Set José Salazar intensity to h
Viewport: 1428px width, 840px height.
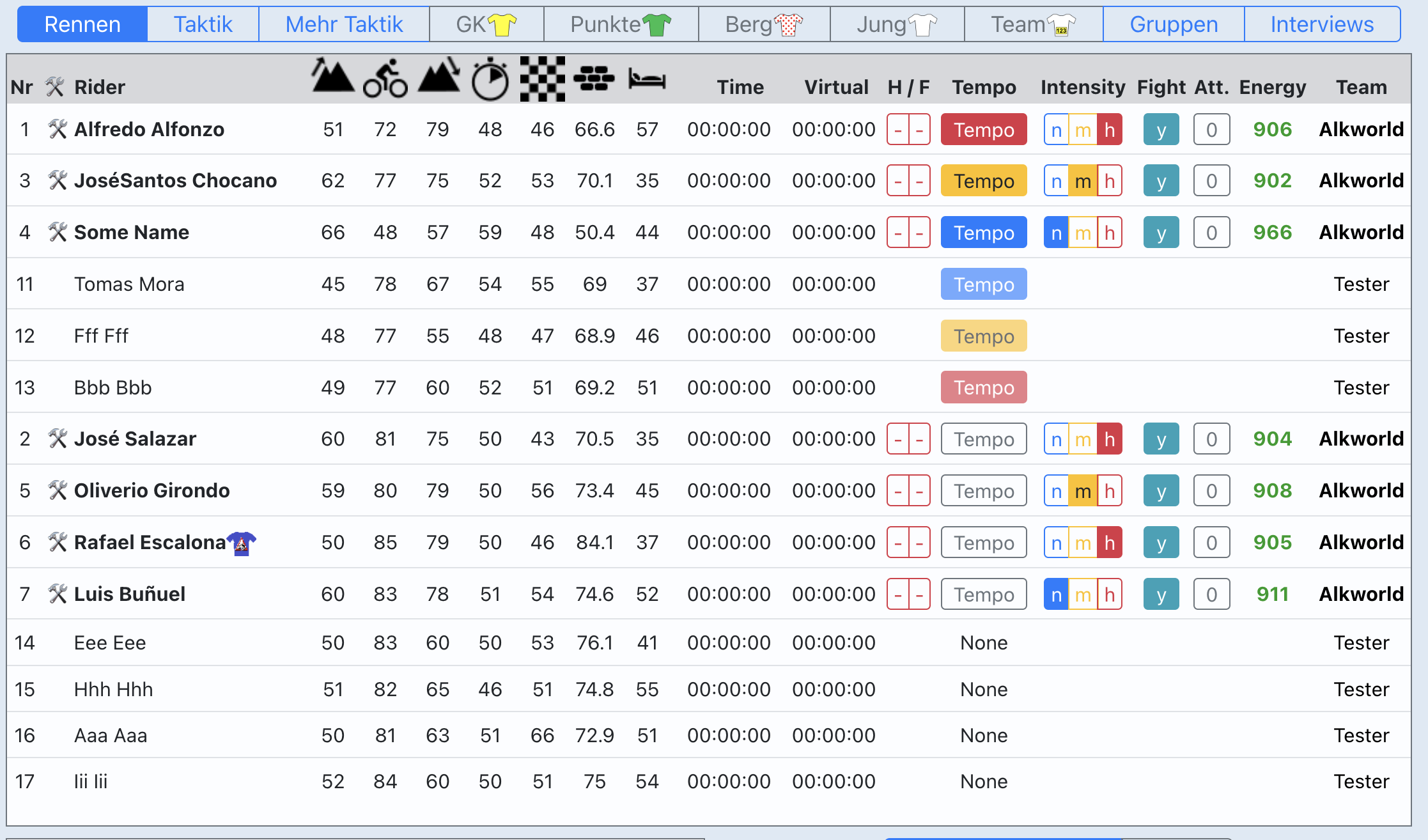(1110, 439)
